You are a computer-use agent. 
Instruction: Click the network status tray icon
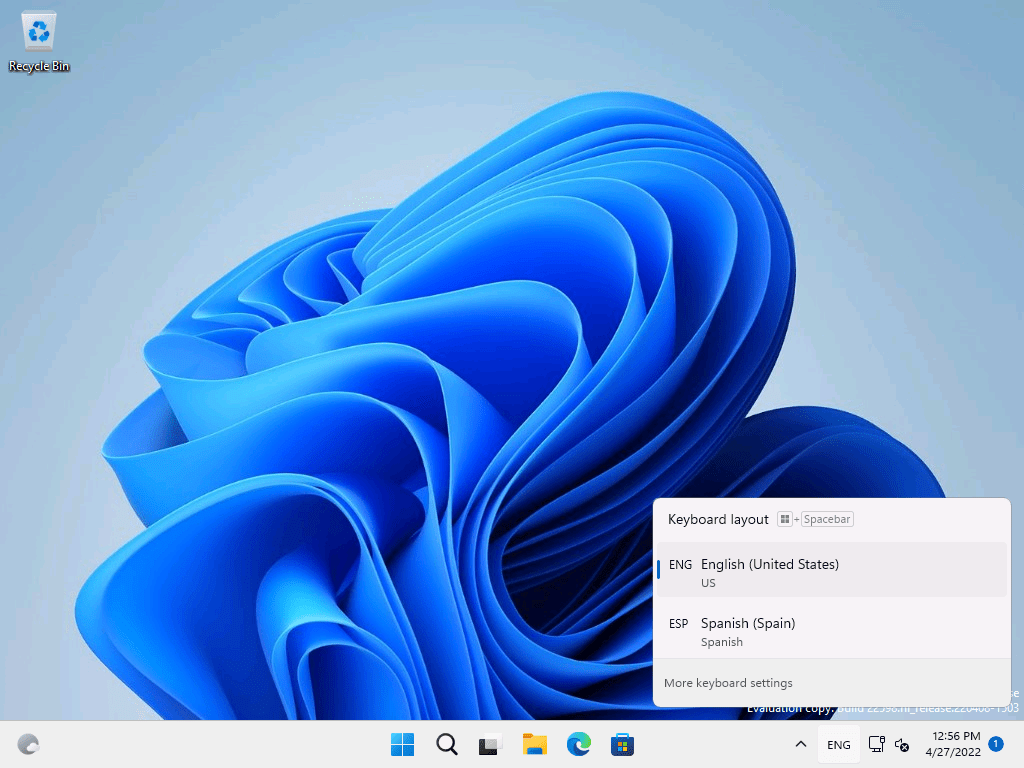click(x=876, y=745)
